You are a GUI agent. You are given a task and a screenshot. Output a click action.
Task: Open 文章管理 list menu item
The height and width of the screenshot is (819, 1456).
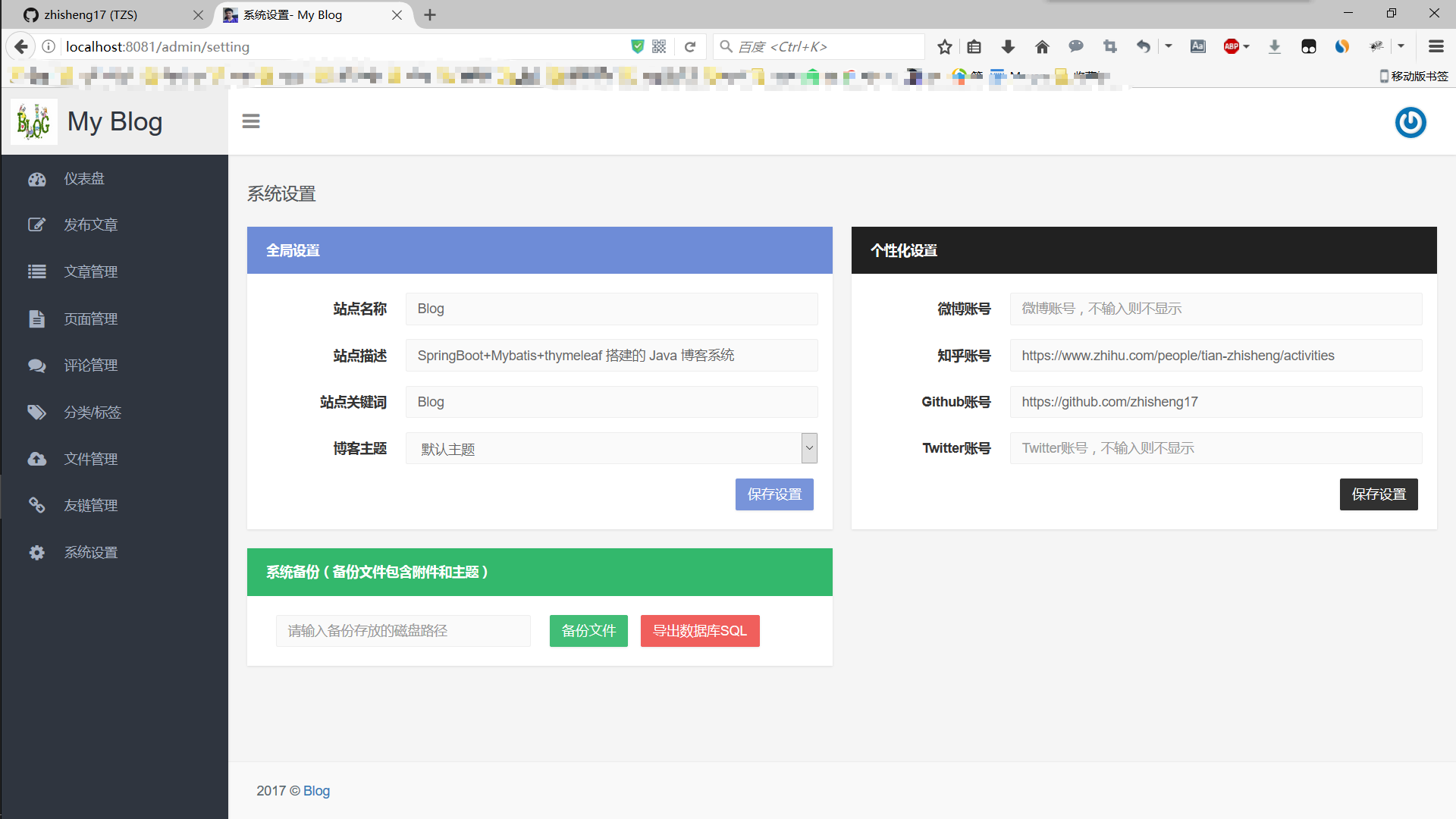pyautogui.click(x=90, y=271)
